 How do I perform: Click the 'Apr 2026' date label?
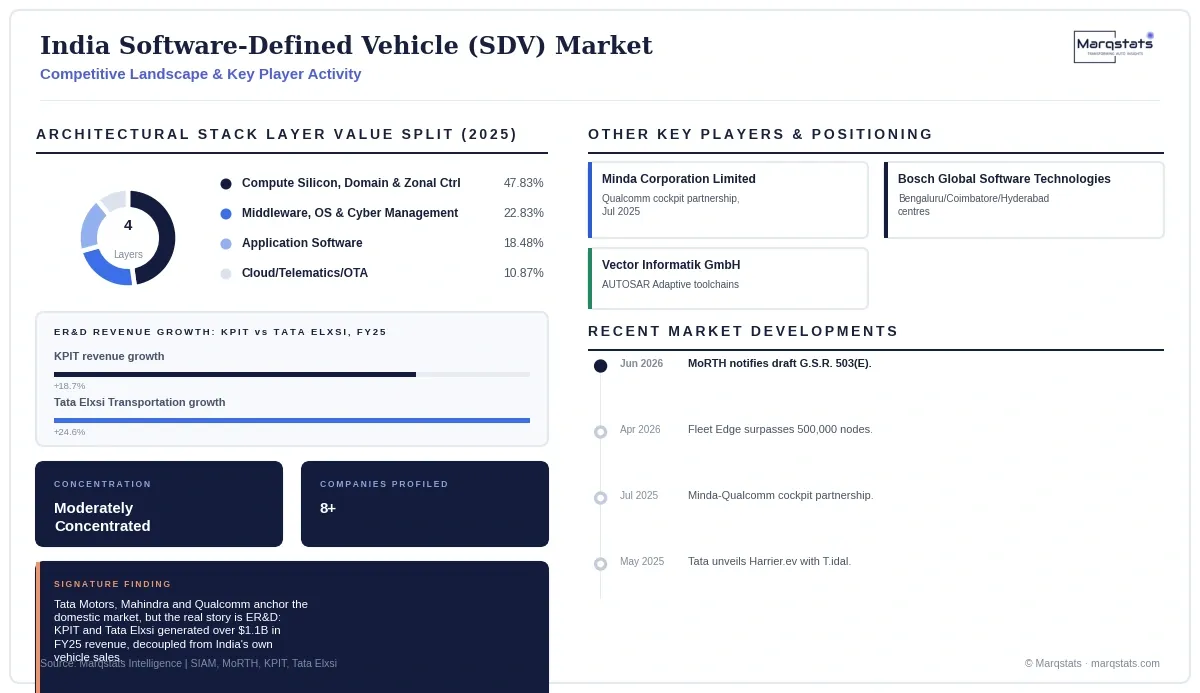pos(640,429)
